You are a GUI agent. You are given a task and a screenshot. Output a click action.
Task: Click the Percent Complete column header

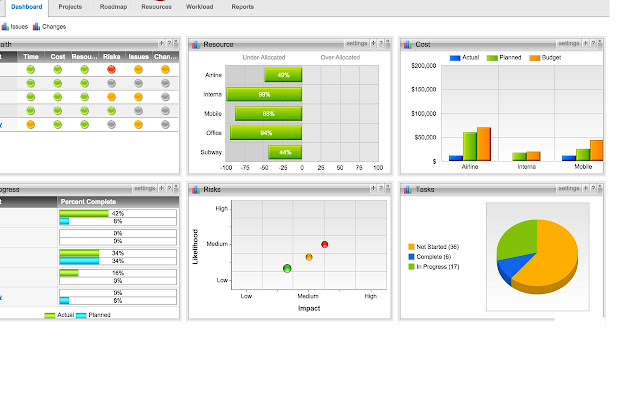pyautogui.click(x=118, y=202)
